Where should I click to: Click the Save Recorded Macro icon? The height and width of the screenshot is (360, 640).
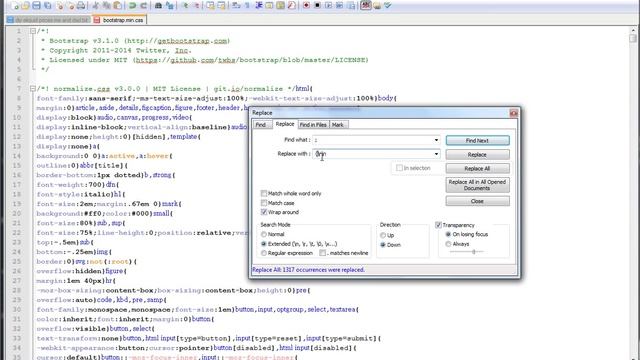351,5
